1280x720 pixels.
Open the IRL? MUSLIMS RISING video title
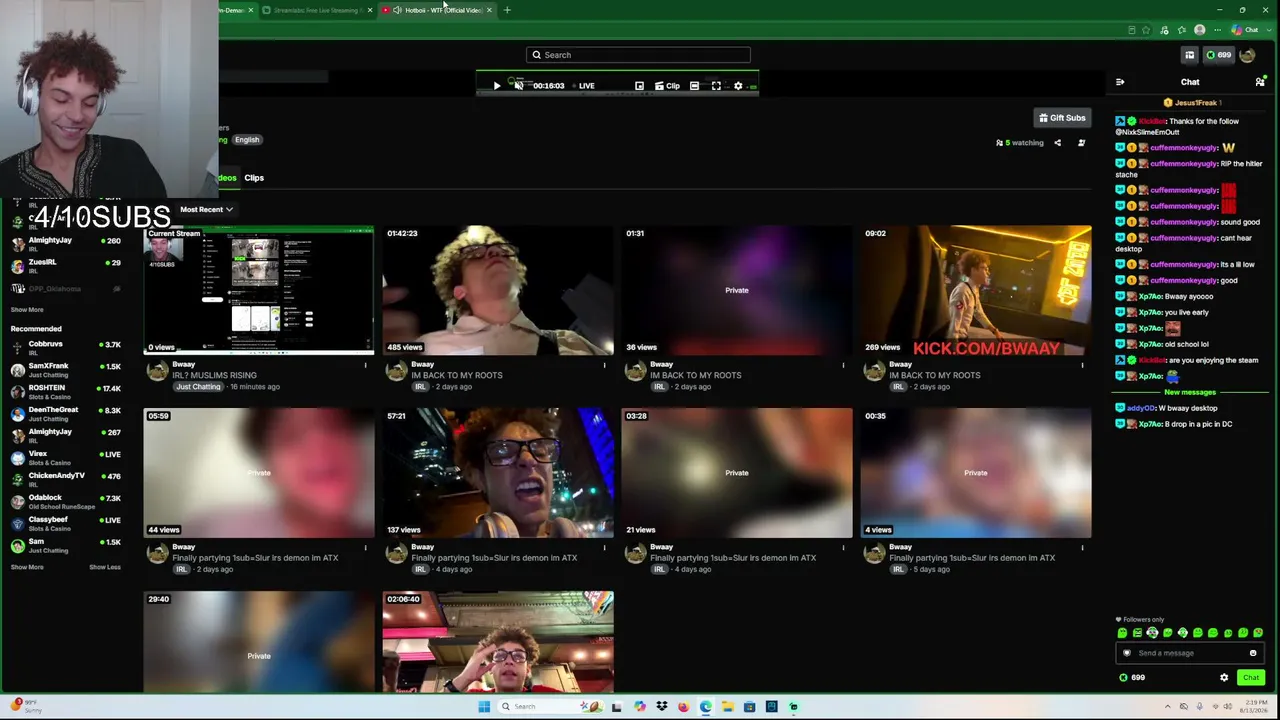[x=214, y=376]
